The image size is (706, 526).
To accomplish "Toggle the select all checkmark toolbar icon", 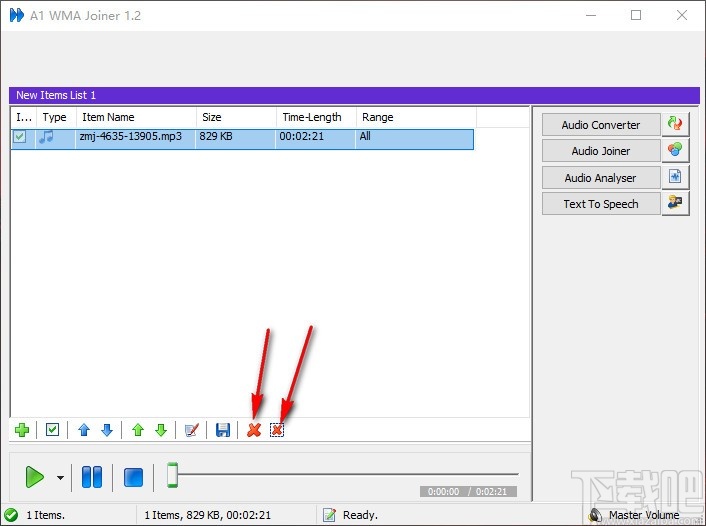I will 52,430.
